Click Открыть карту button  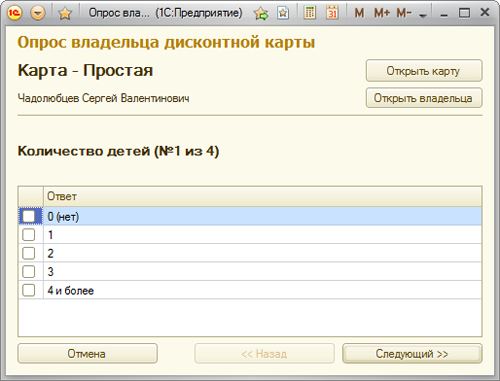point(424,71)
